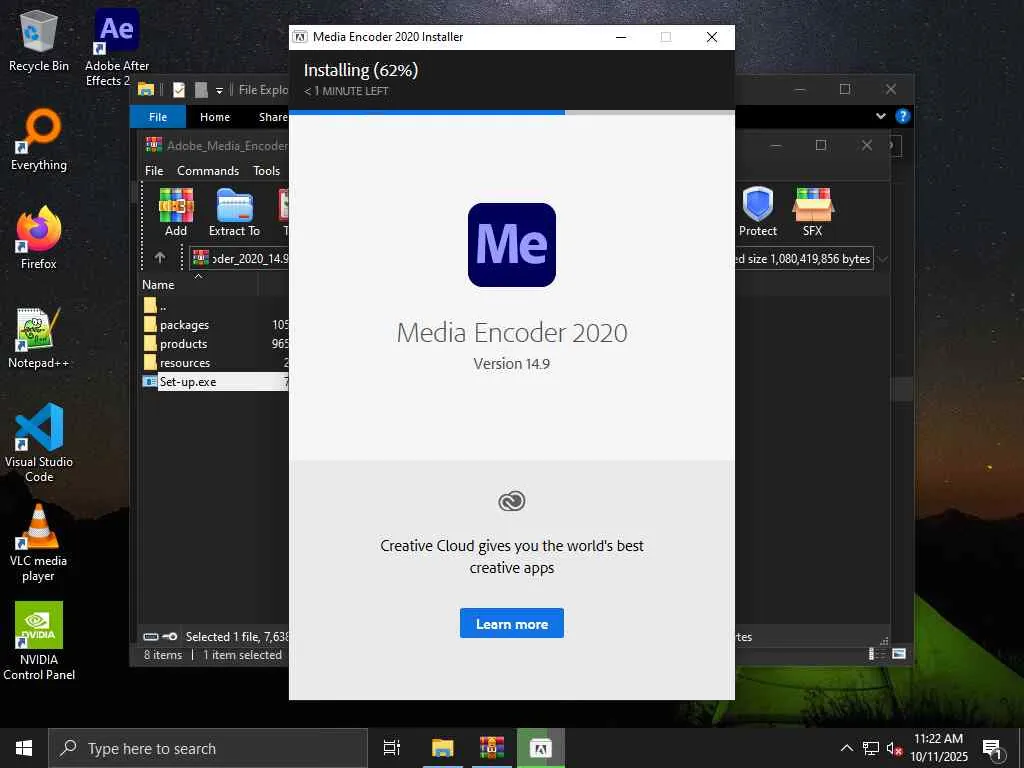The image size is (1024, 768).
Task: Open WinRAR's File menu
Action: click(154, 170)
